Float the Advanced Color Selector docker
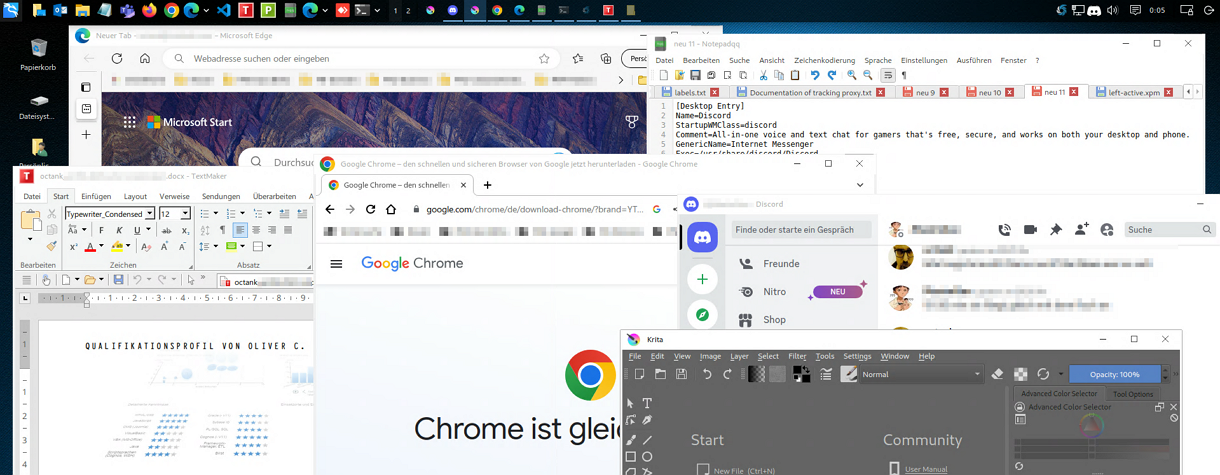The image size is (1220, 475). point(1160,407)
